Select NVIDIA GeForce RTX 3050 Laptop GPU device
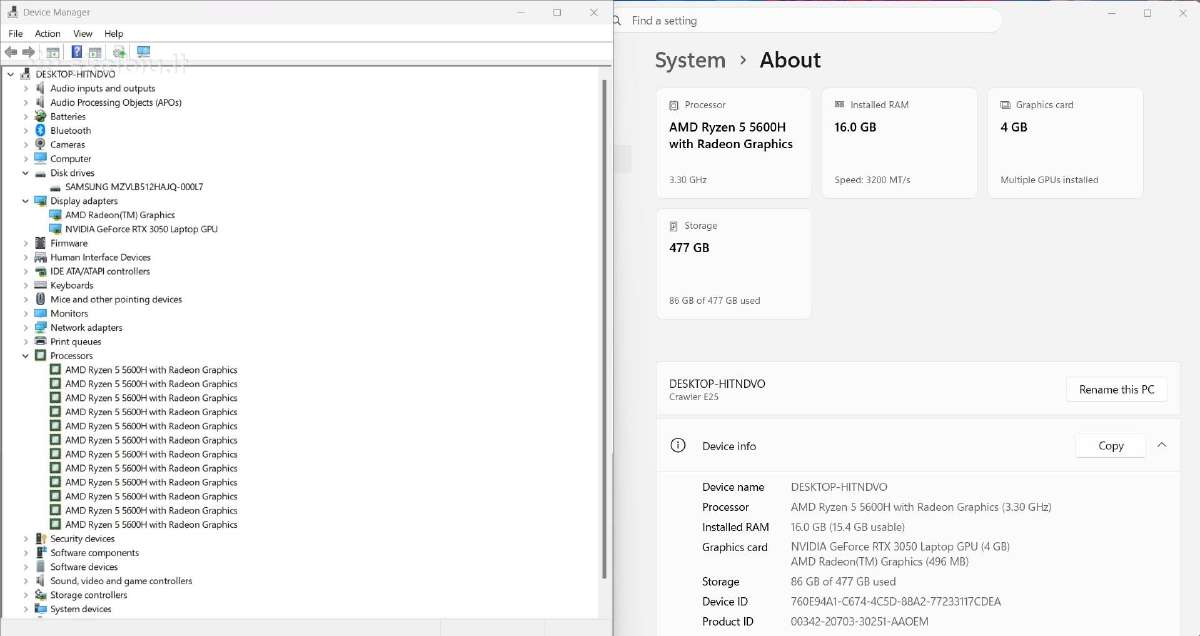The height and width of the screenshot is (636, 1200). tap(141, 229)
